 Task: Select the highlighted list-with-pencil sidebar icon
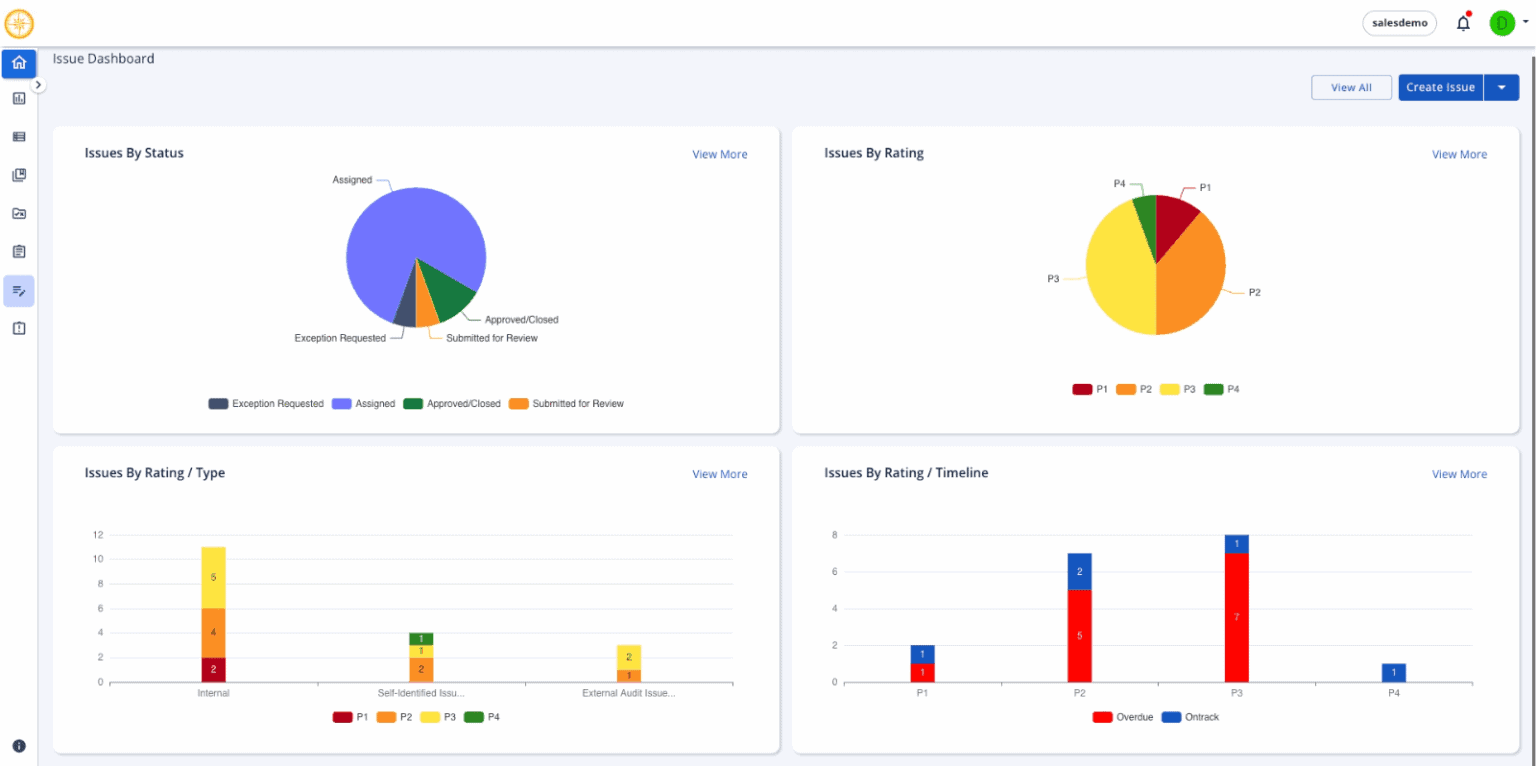(19, 291)
